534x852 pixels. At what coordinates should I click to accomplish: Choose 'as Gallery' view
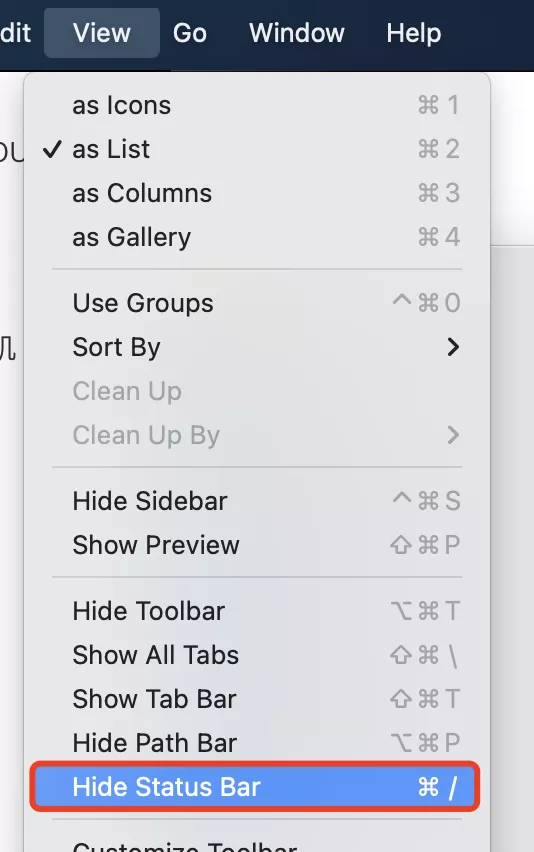pos(257,237)
